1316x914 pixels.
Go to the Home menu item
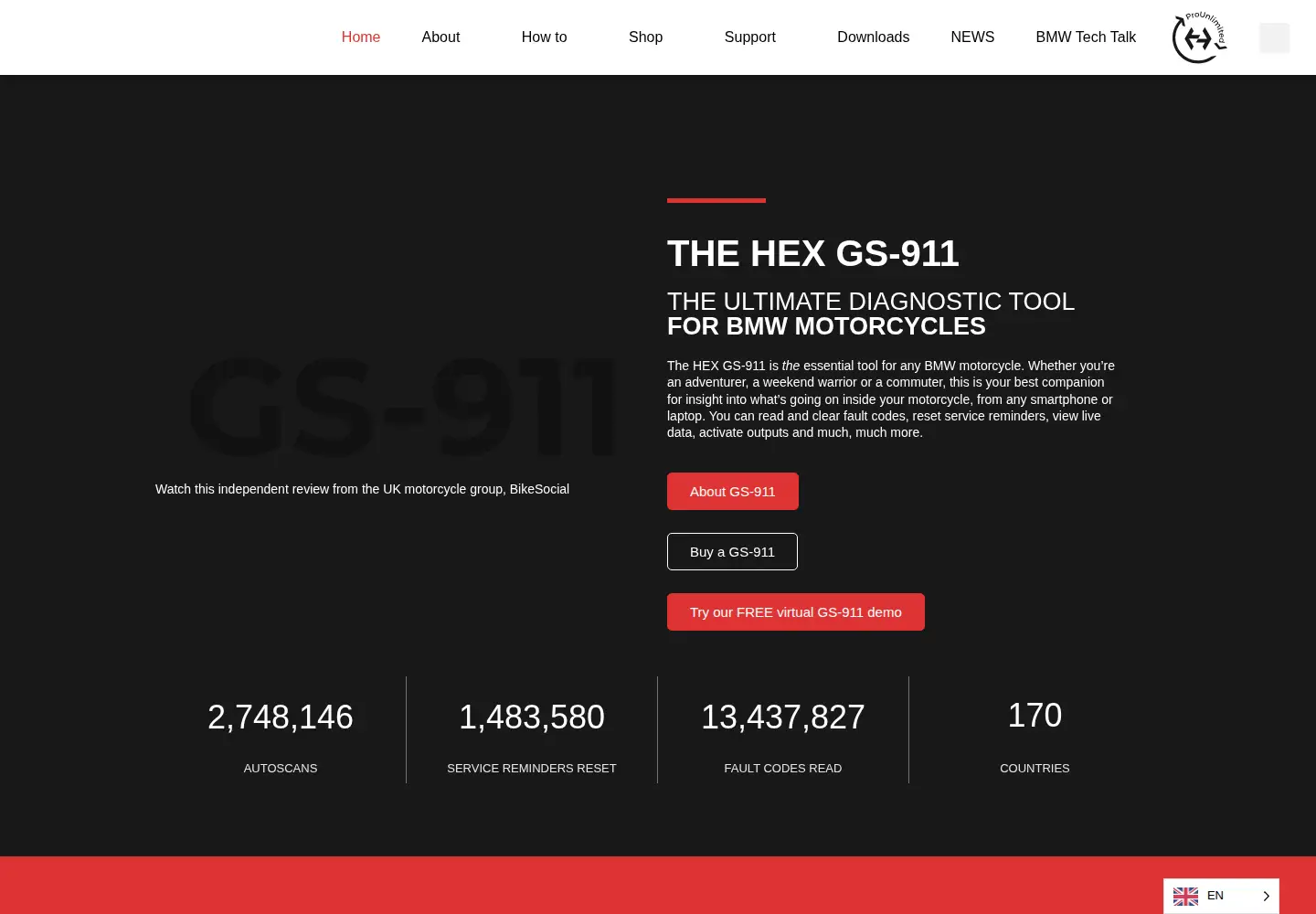tap(361, 37)
